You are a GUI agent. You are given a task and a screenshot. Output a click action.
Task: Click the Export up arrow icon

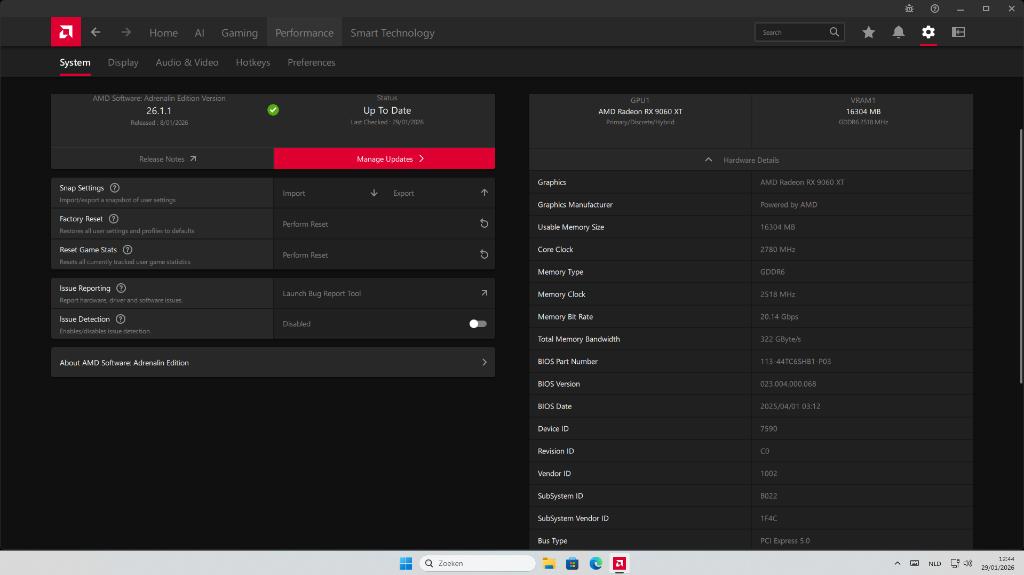tap(484, 193)
